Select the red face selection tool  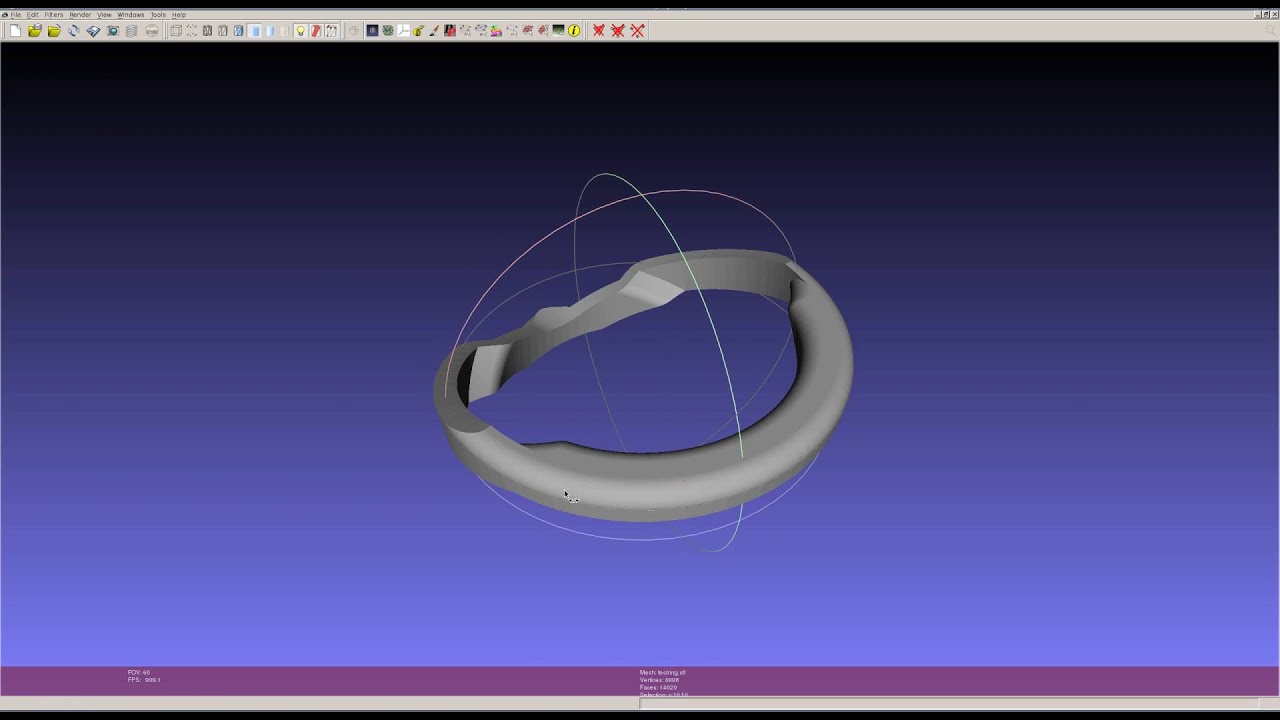527,31
